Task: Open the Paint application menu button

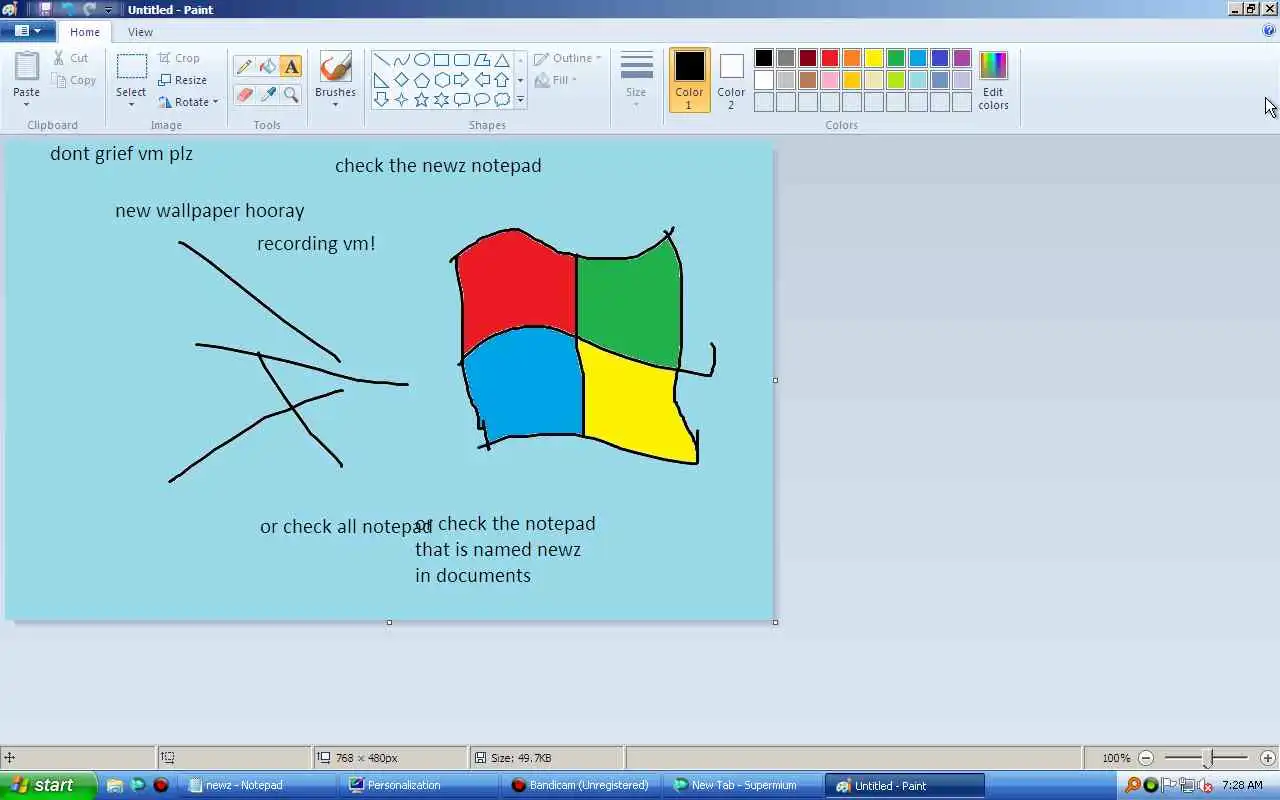Action: coord(27,31)
